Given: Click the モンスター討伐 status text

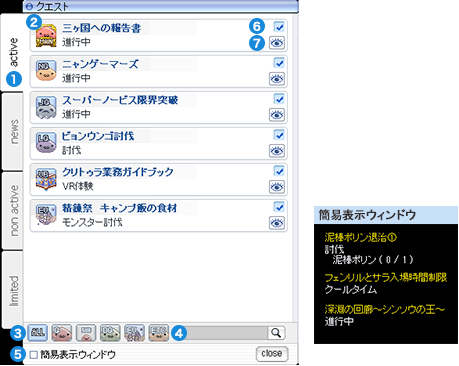Looking at the screenshot, I should coord(92,222).
